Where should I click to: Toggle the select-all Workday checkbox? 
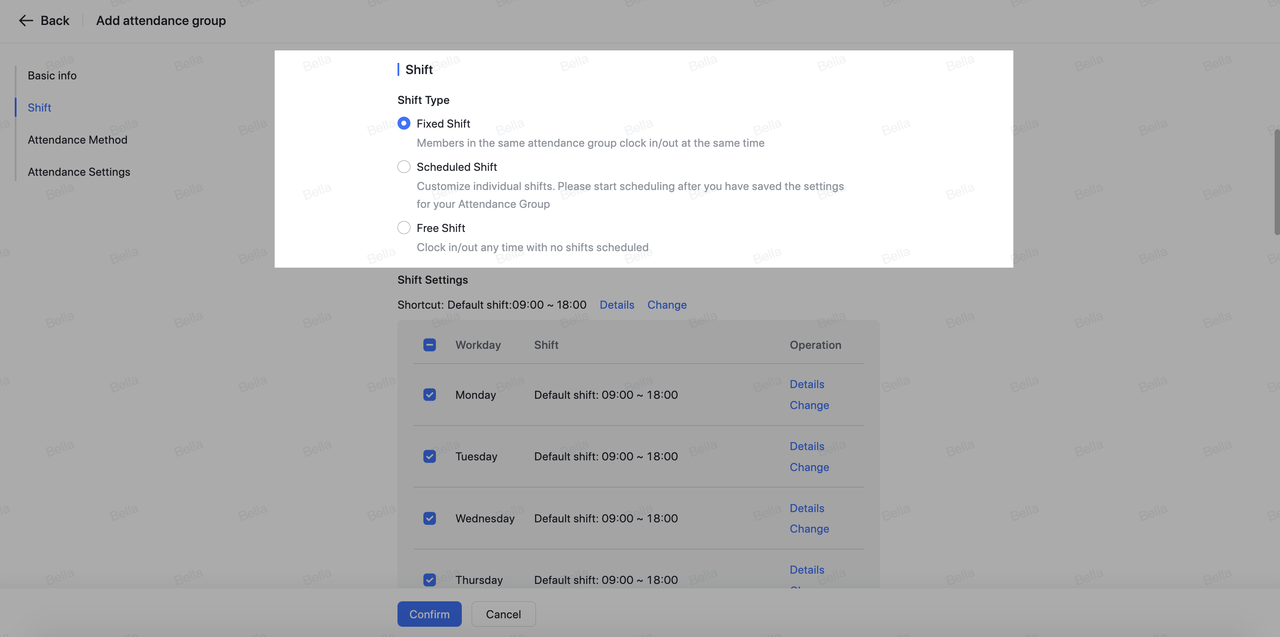(x=430, y=345)
